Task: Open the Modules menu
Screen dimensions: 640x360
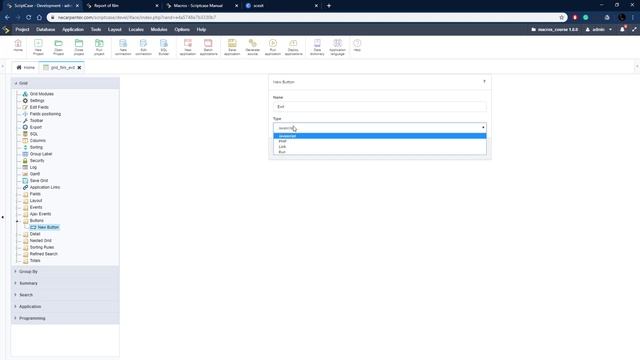Action: click(x=159, y=29)
